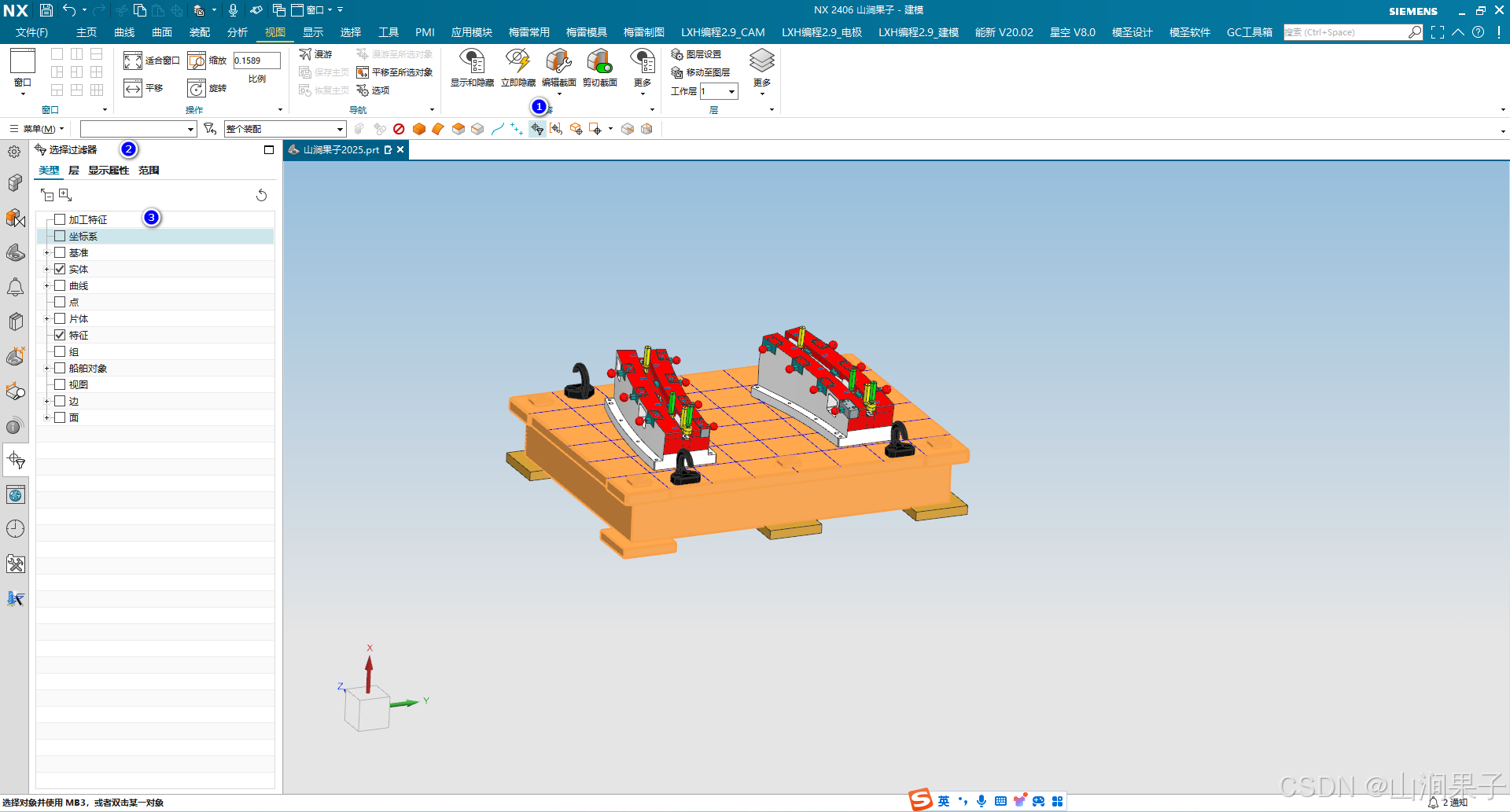Click the Undo arrow icon
Image resolution: width=1510 pixels, height=812 pixels.
click(69, 10)
